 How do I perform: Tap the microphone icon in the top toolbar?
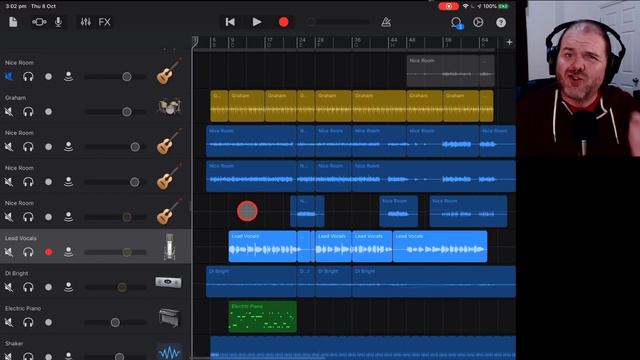tap(58, 22)
